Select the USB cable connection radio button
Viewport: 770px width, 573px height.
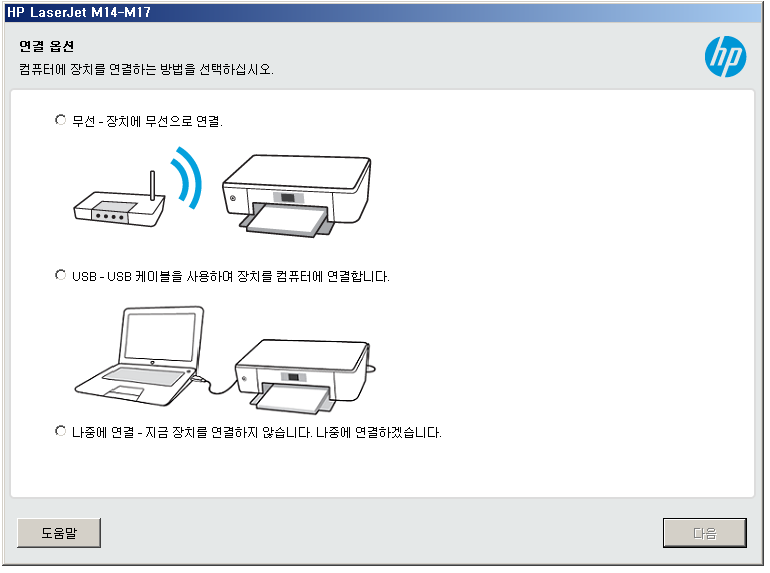click(60, 275)
